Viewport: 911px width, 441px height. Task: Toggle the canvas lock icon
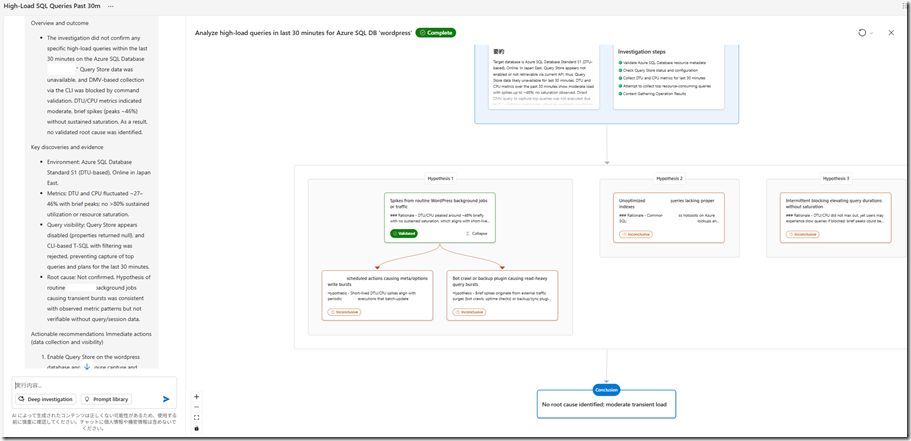(196, 428)
